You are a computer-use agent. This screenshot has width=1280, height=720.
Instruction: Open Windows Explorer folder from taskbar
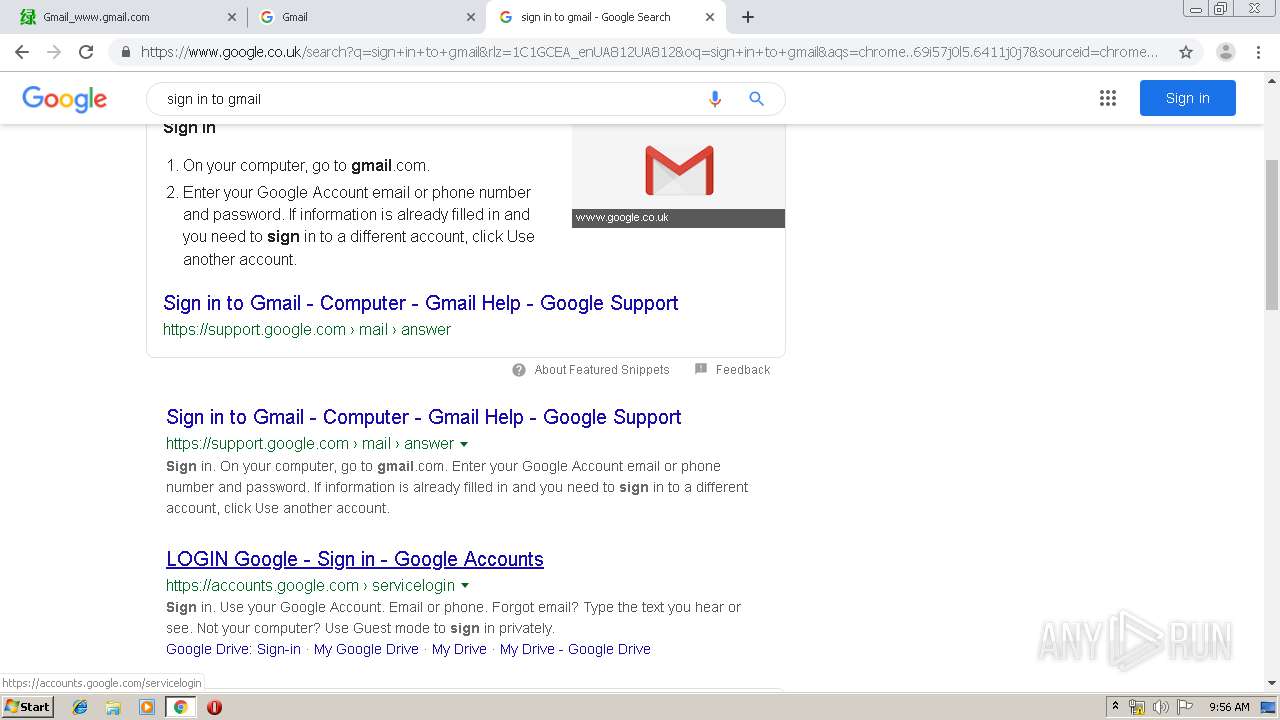click(x=113, y=707)
